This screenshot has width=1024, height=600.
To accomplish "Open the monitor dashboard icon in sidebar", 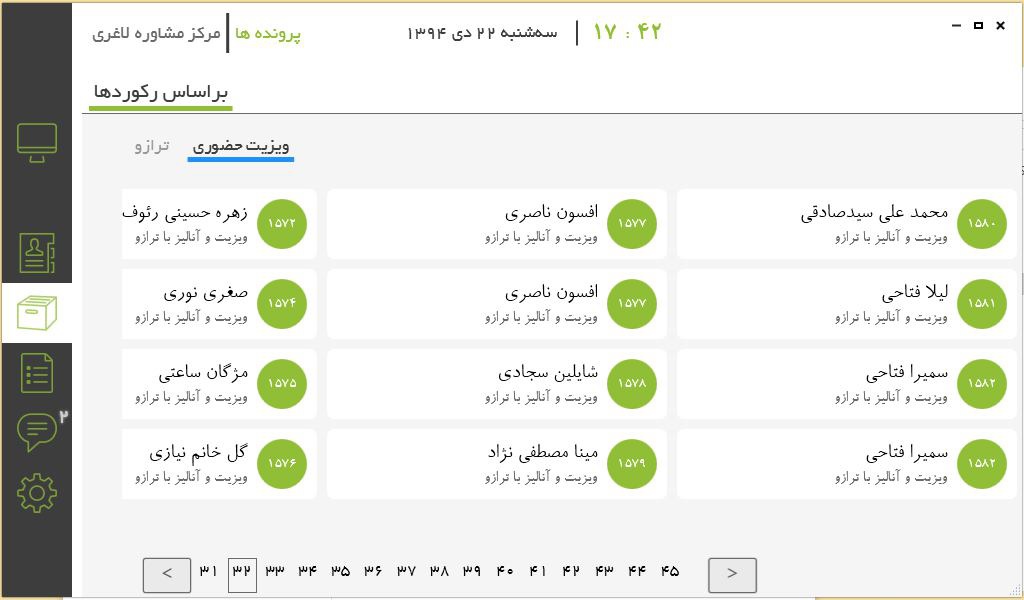I will tap(37, 143).
